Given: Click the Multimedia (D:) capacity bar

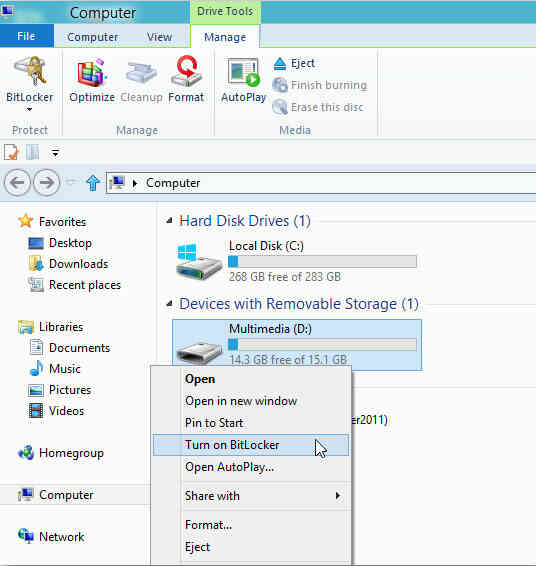Looking at the screenshot, I should point(322,344).
